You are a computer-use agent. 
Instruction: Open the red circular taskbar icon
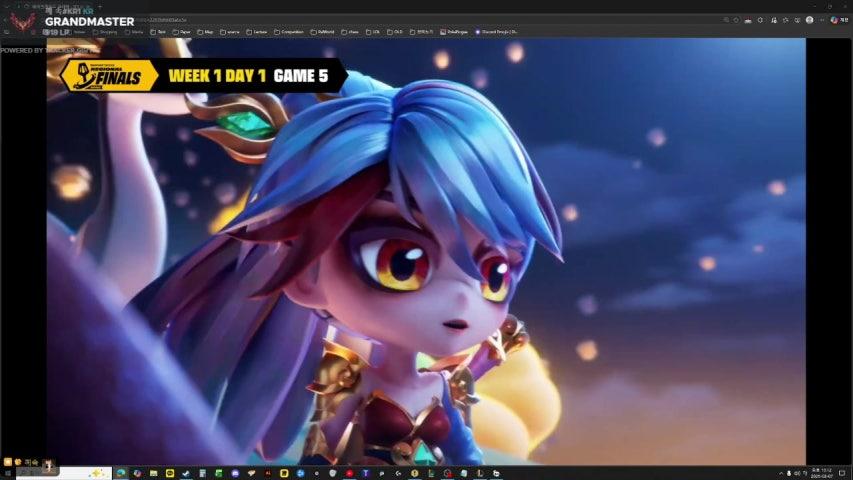349,473
